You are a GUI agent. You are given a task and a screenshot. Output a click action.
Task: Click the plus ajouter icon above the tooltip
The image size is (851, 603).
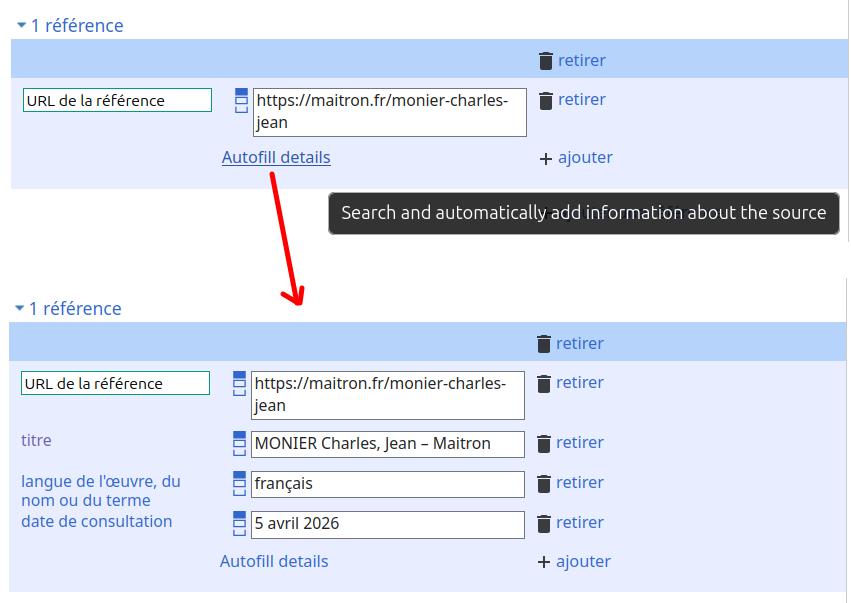(x=546, y=158)
